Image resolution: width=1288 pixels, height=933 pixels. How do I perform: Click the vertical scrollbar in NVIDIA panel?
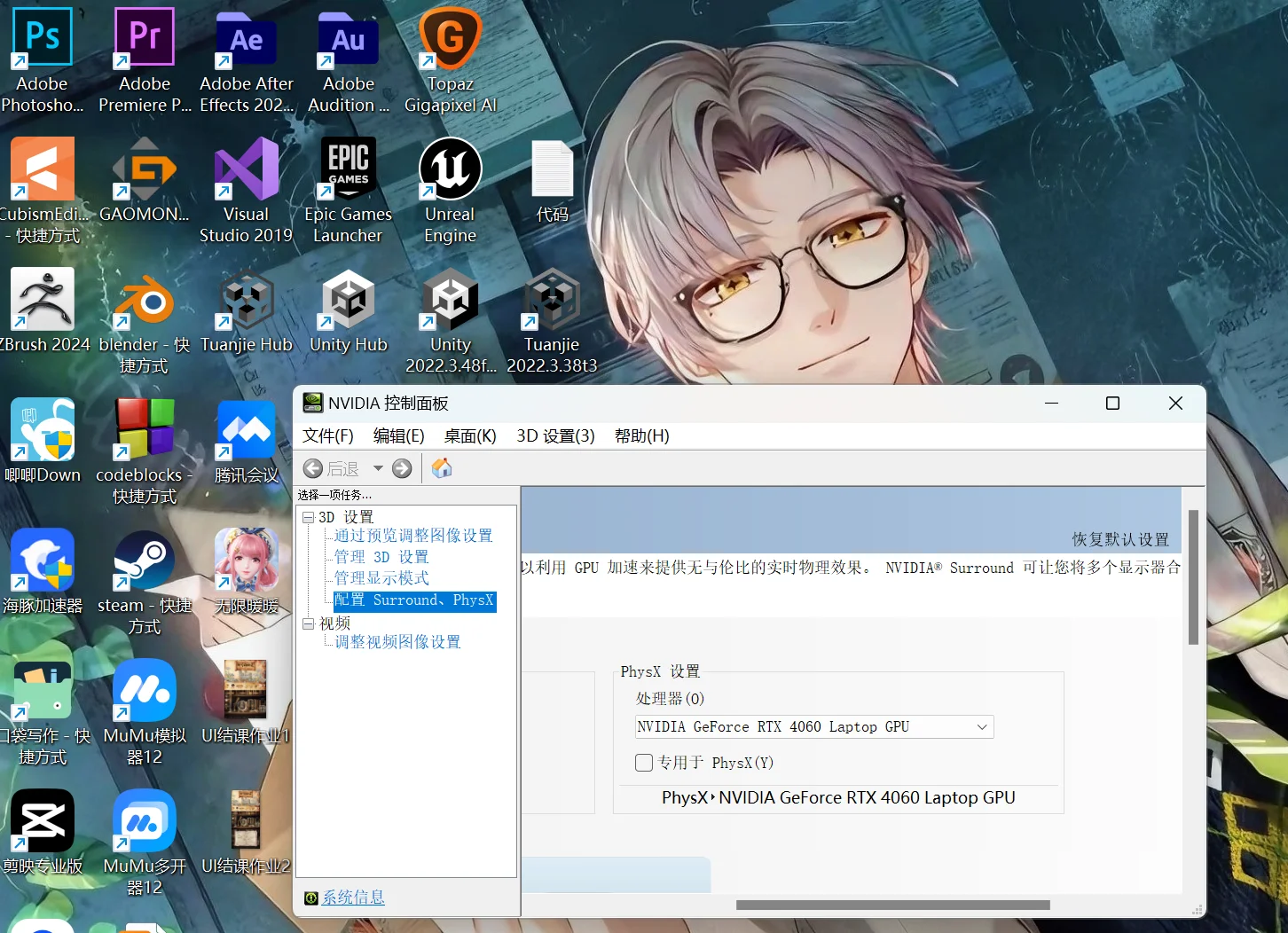coord(1193,576)
